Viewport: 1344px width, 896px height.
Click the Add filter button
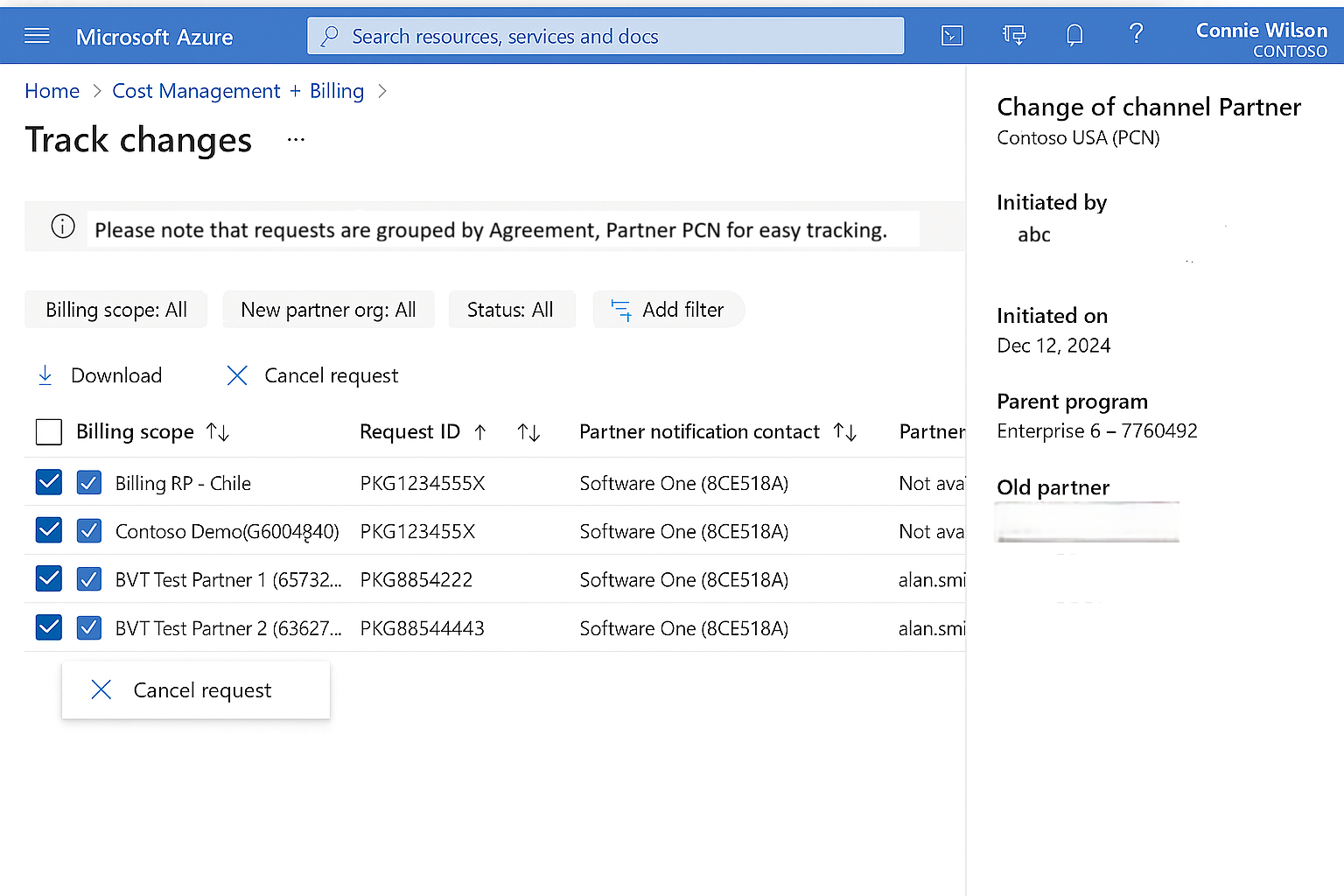pyautogui.click(x=668, y=310)
